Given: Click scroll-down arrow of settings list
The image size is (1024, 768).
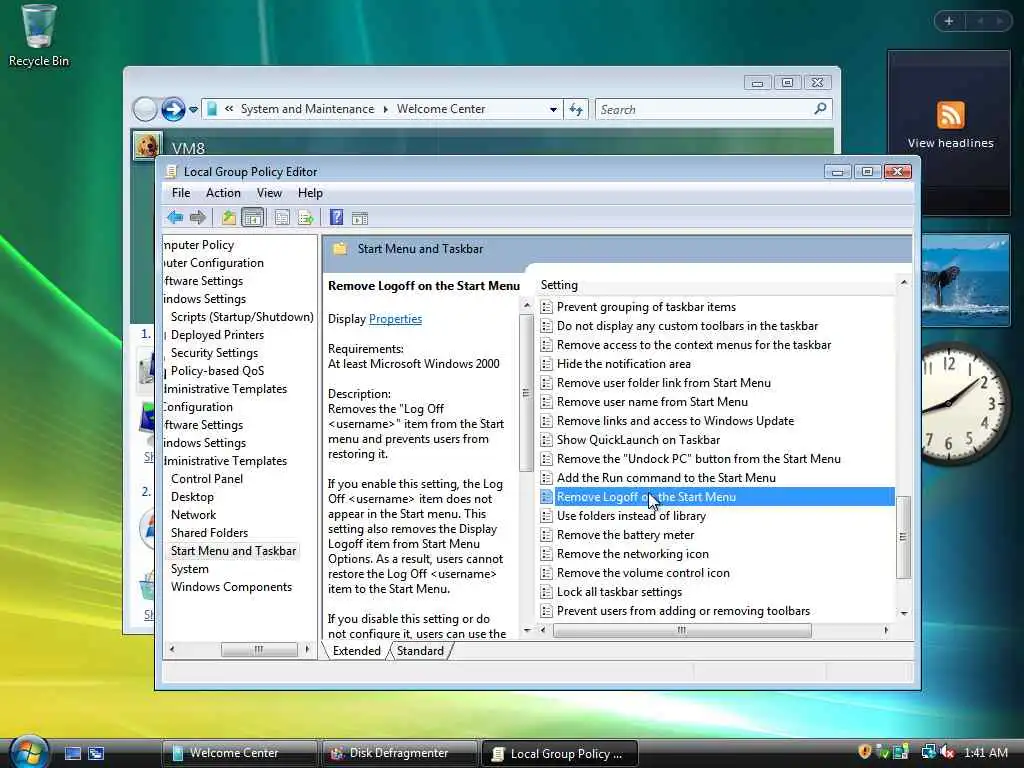Looking at the screenshot, I should point(904,613).
